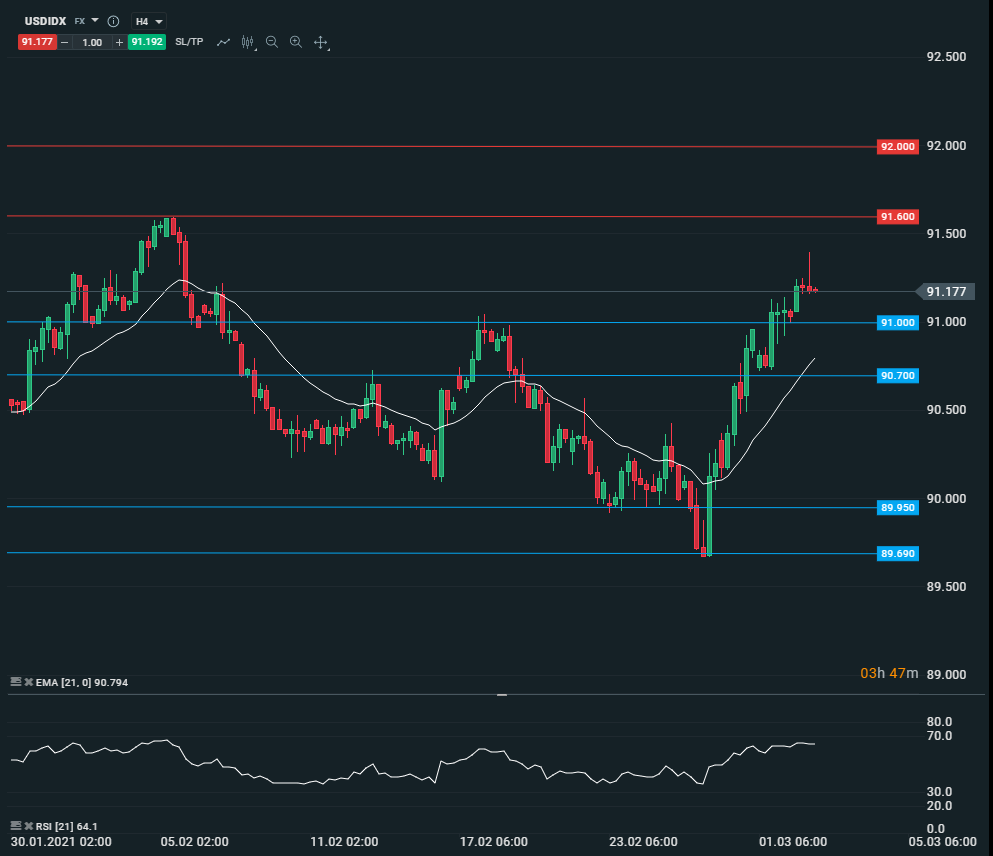Screen dimensions: 993x856
Task: Zoom in the chart
Action: click(296, 42)
